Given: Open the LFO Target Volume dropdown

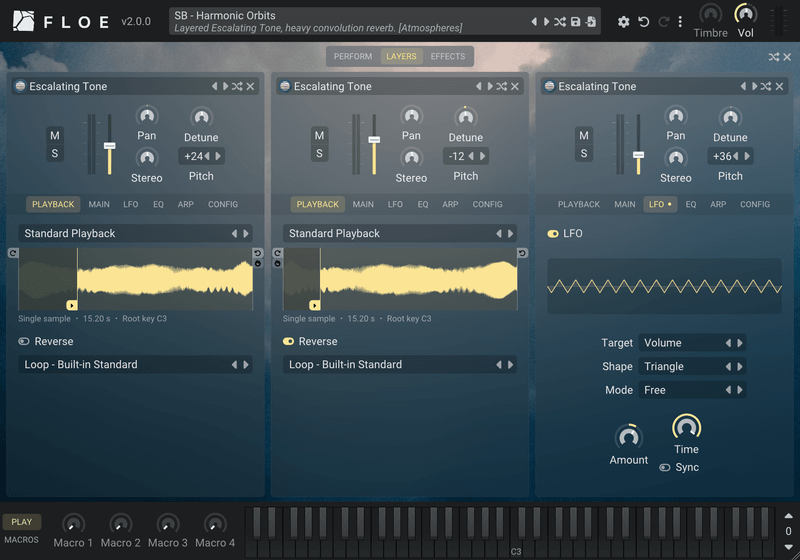Looking at the screenshot, I should click(692, 343).
